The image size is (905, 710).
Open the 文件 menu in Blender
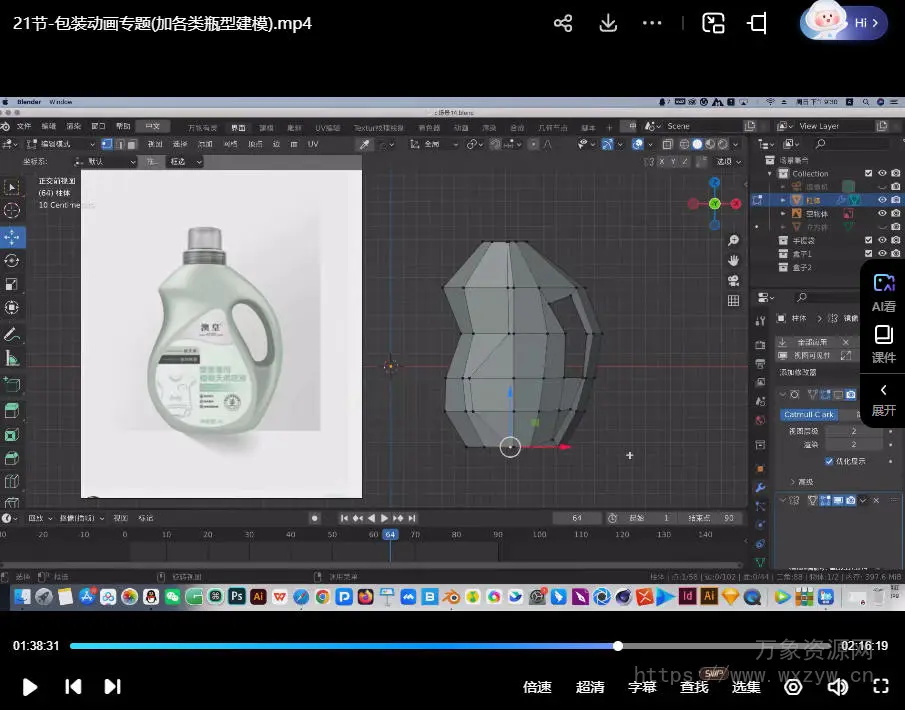click(23, 127)
